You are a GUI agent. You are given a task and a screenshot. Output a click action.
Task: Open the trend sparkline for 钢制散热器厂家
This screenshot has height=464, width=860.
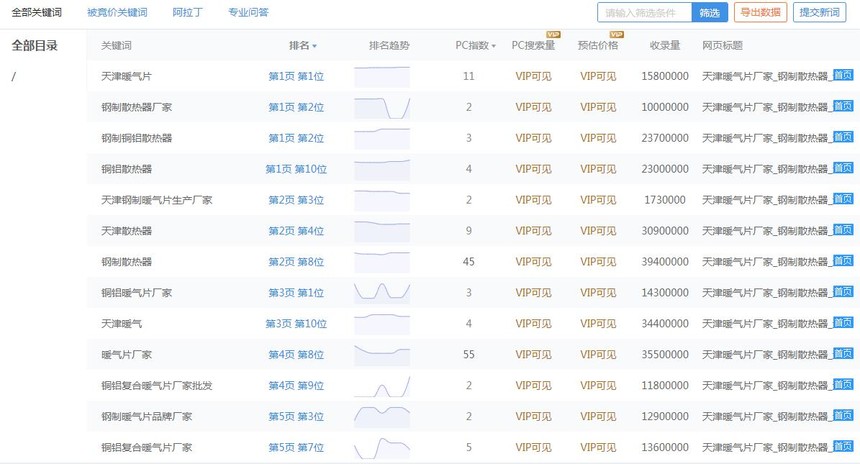point(382,107)
